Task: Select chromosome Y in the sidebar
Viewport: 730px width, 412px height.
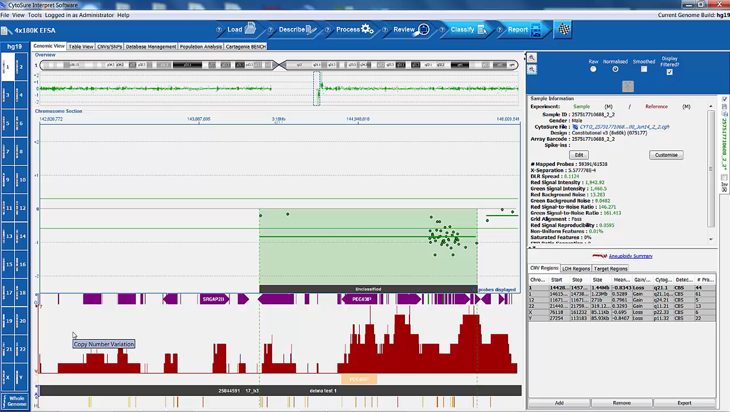Action: coord(21,378)
